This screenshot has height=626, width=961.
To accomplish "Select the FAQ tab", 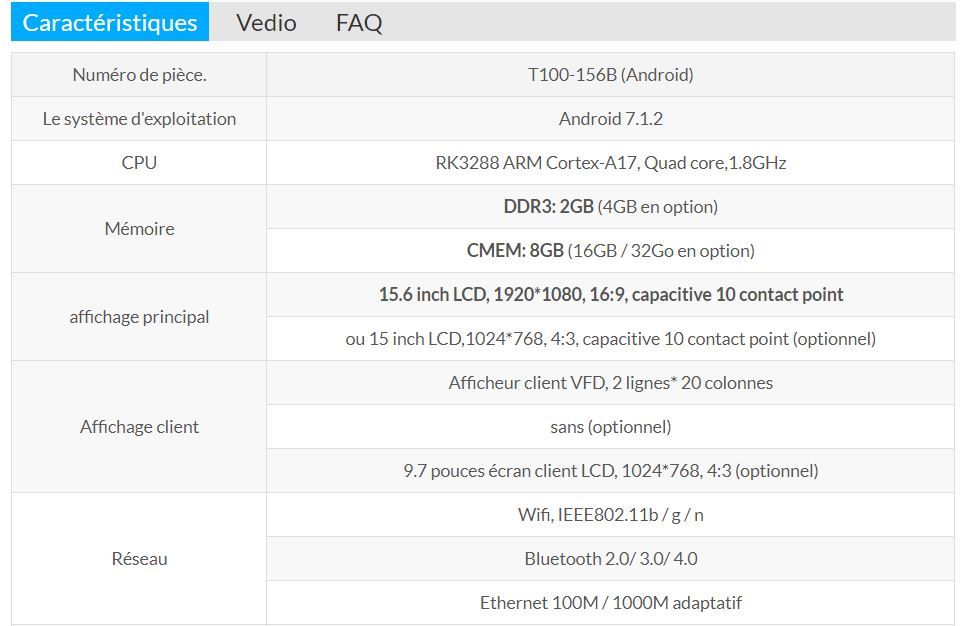I will (359, 22).
